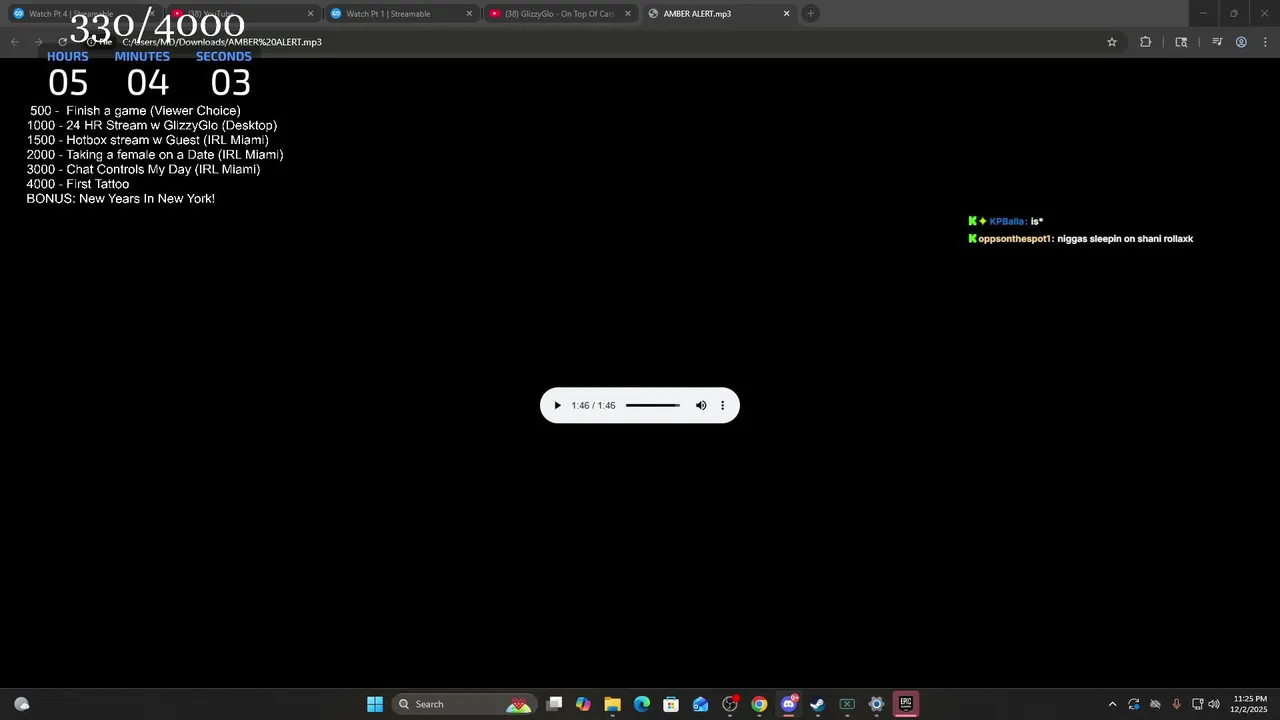
Task: Click the browser Back arrow
Action: pos(14,42)
